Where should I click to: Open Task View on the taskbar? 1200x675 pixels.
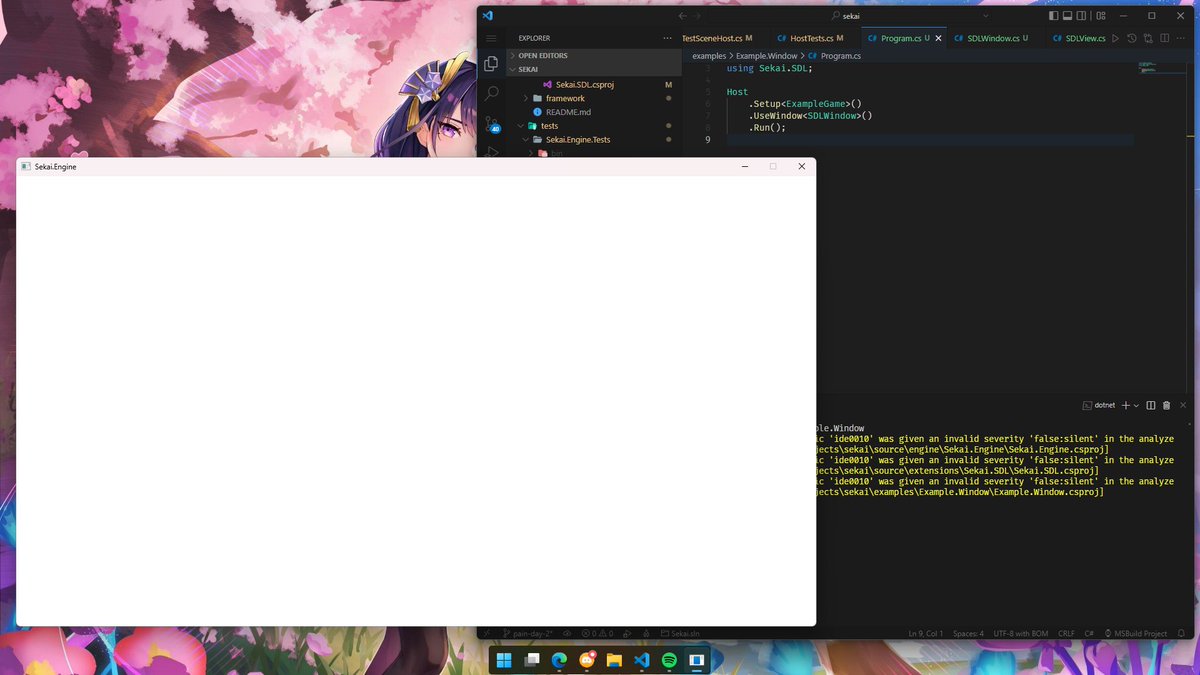532,660
